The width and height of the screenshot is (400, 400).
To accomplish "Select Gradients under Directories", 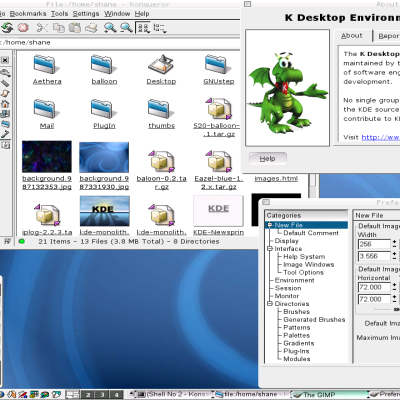I will point(299,343).
